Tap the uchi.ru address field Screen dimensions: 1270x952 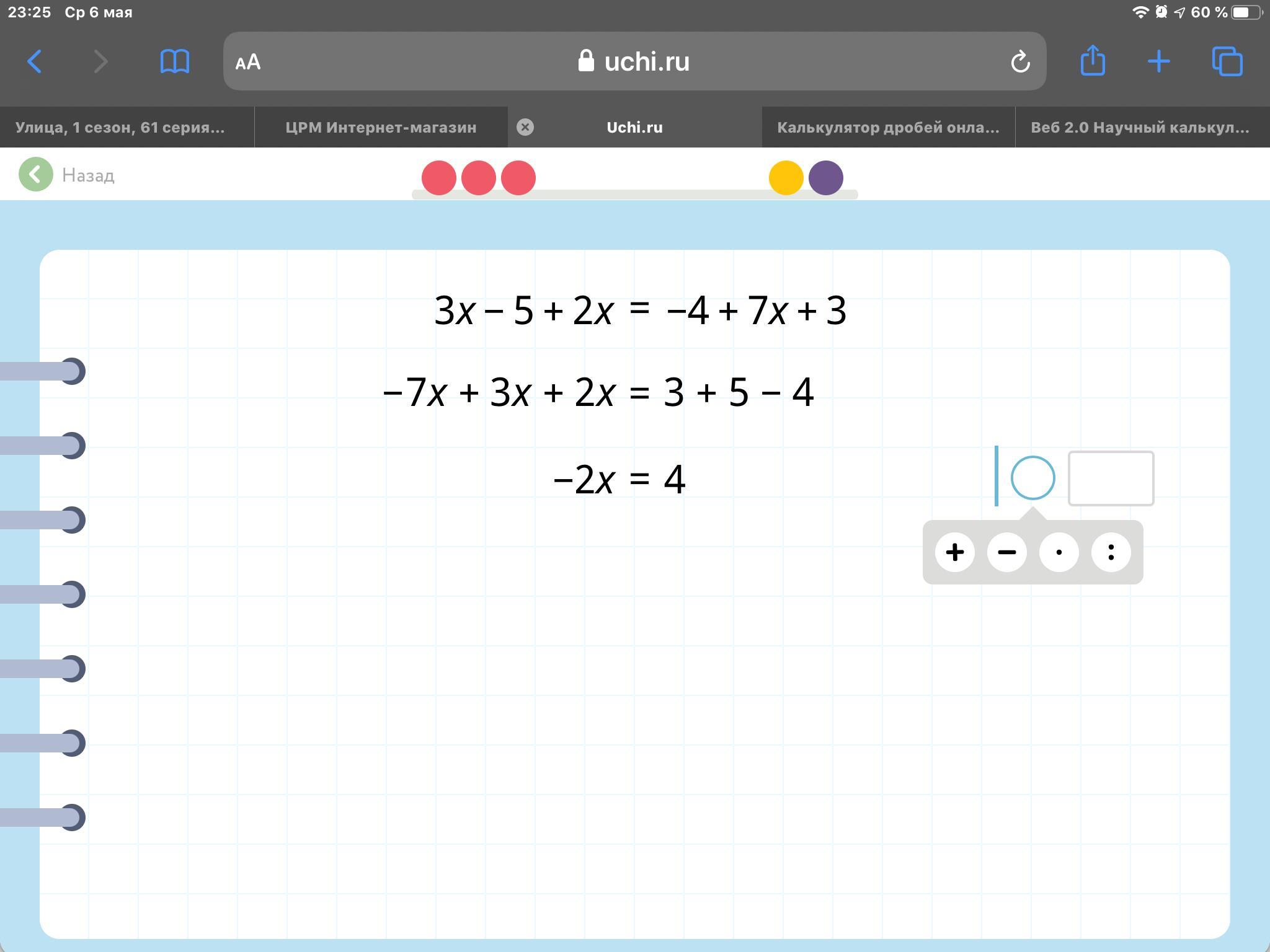[634, 61]
